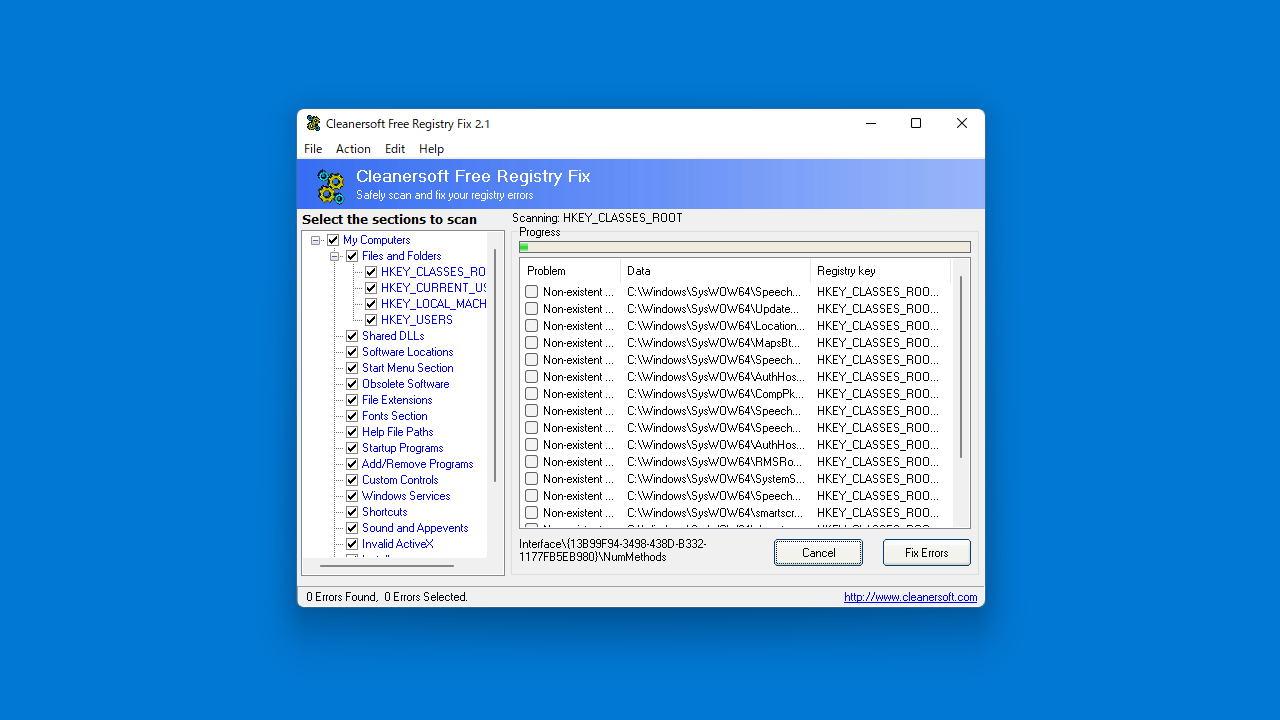1280x720 pixels.
Task: Select the Custom Controls tree item
Action: [x=400, y=480]
